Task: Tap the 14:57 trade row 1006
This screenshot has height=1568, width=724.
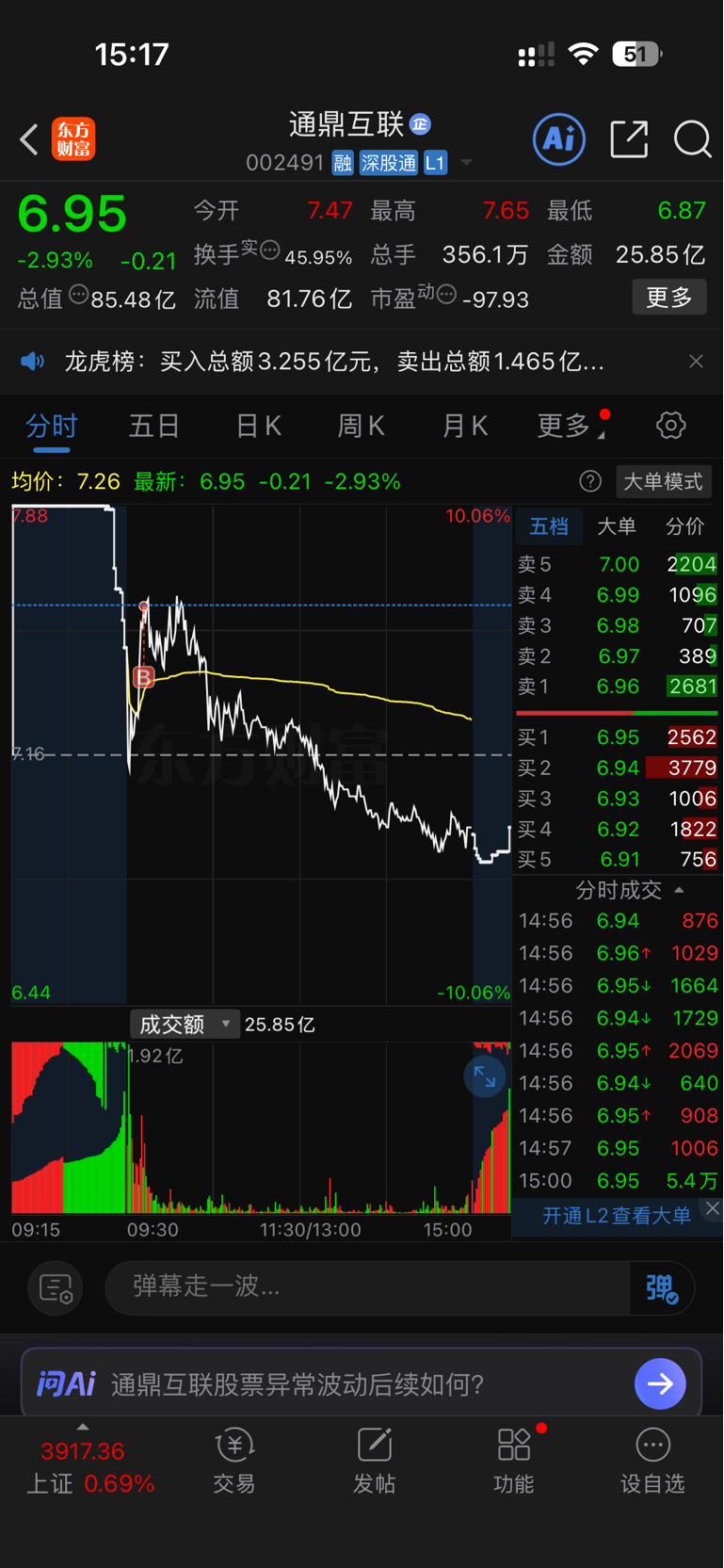Action: click(619, 1148)
